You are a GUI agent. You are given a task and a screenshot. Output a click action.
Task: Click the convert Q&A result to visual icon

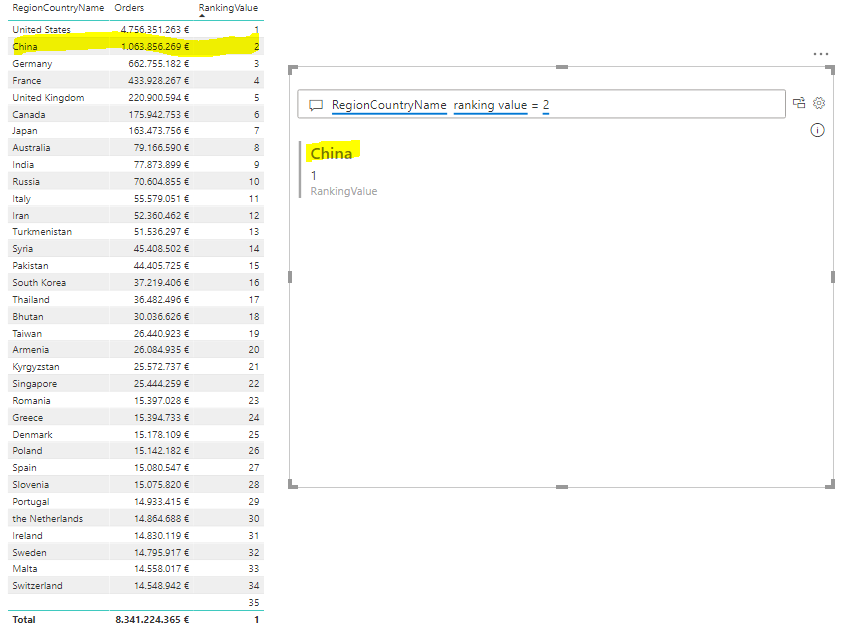(x=799, y=103)
